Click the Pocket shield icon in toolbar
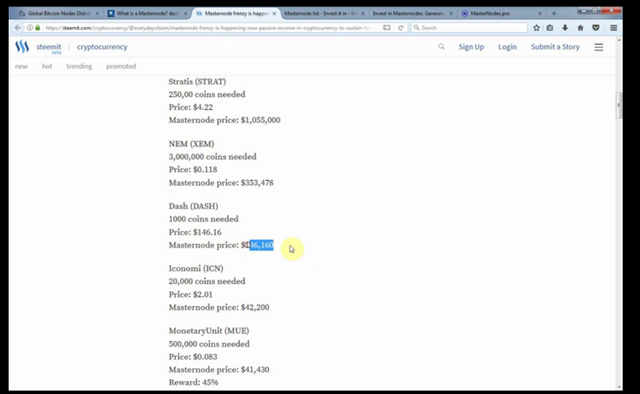640x394 pixels. pos(596,28)
